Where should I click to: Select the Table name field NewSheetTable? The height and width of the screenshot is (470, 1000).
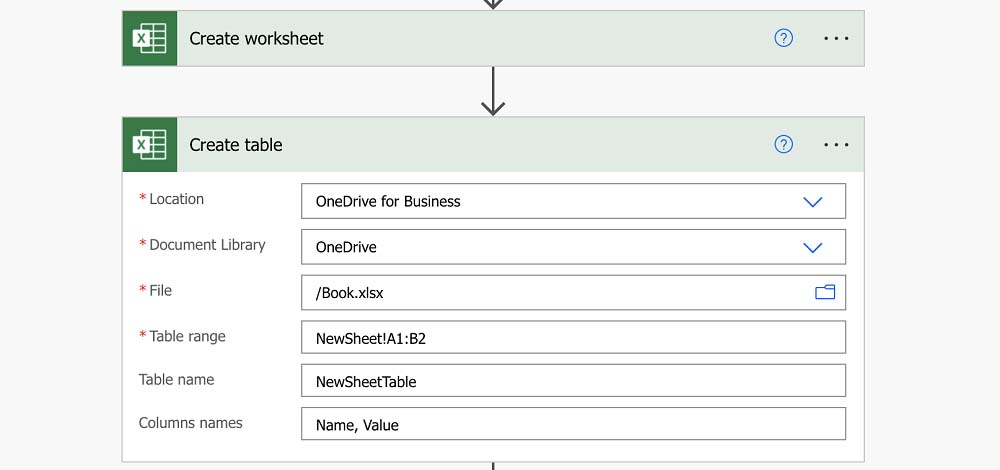point(573,381)
